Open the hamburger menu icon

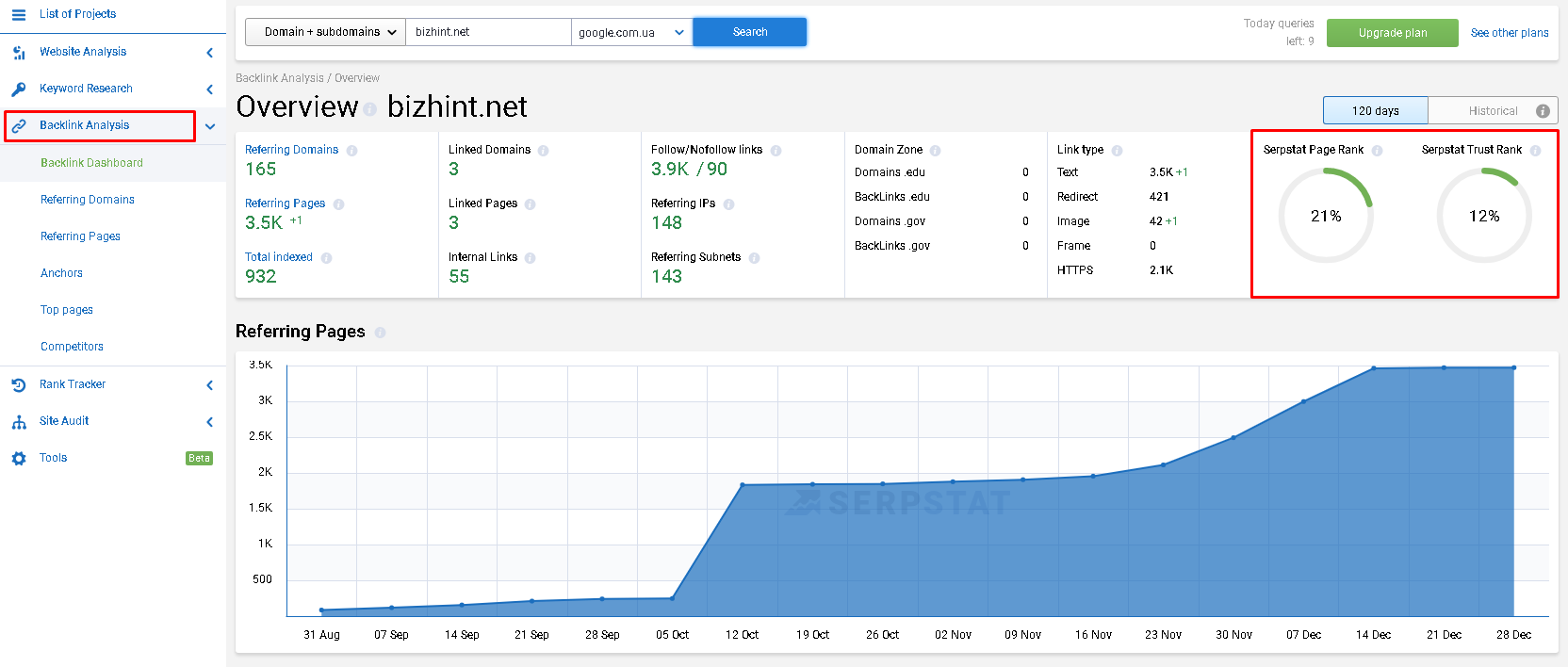pyautogui.click(x=18, y=14)
